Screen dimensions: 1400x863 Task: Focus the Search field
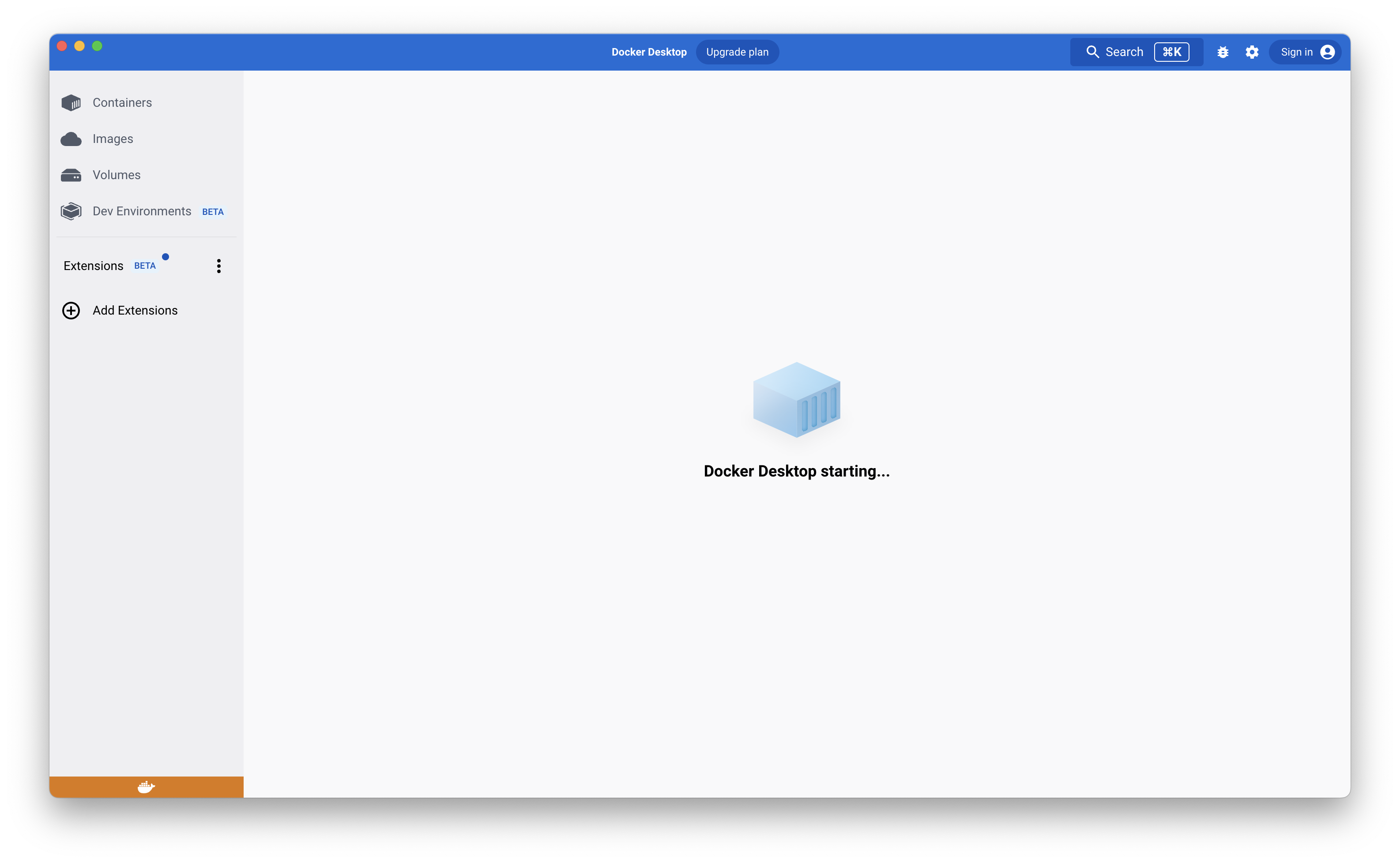pyautogui.click(x=1124, y=52)
